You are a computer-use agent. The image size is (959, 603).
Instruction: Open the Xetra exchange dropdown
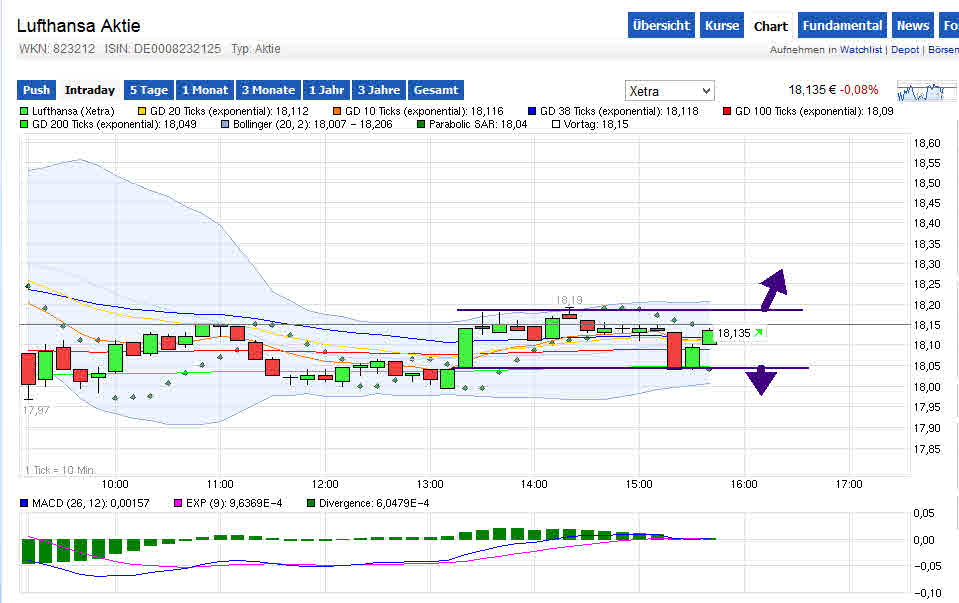(x=670, y=91)
